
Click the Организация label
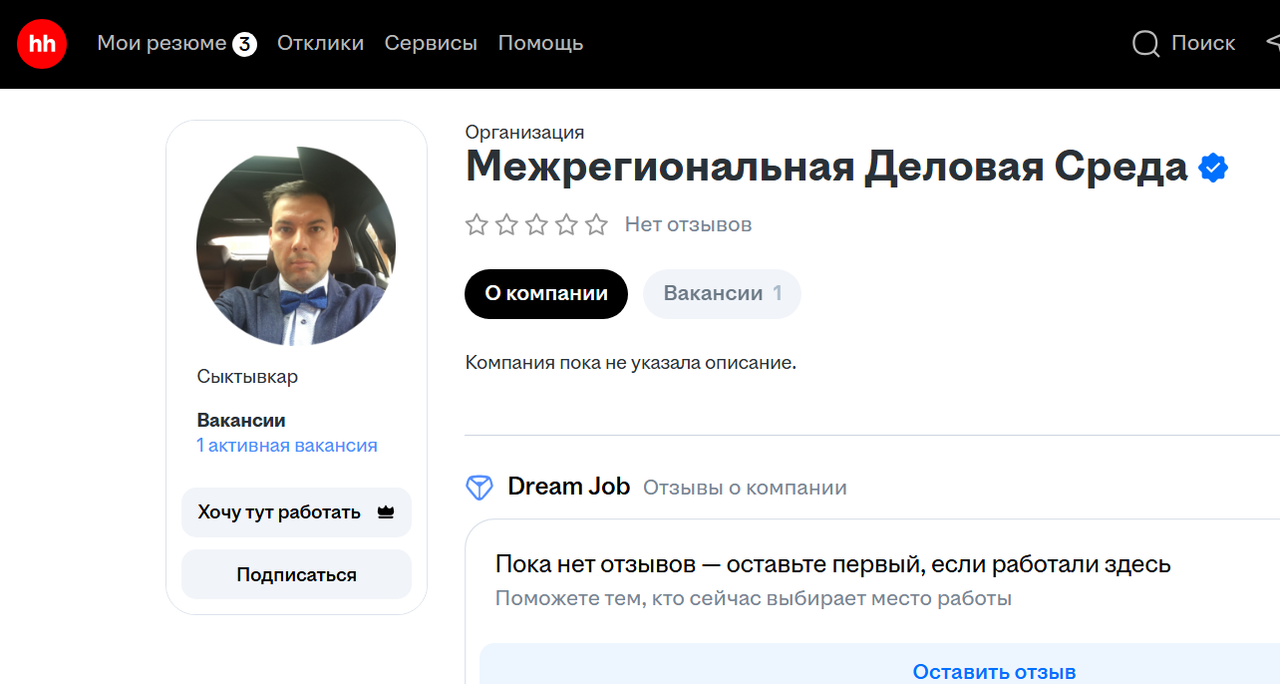point(525,132)
